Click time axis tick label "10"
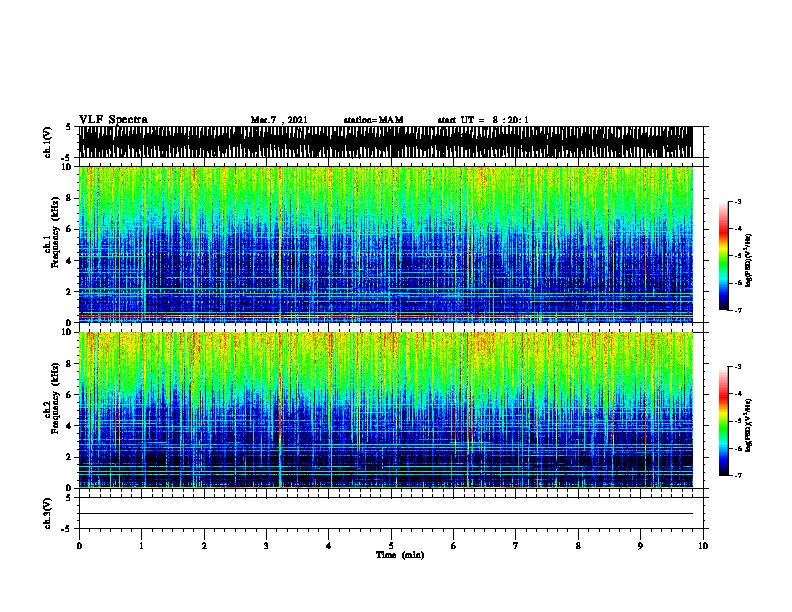This screenshot has width=792, height=612. click(x=703, y=545)
